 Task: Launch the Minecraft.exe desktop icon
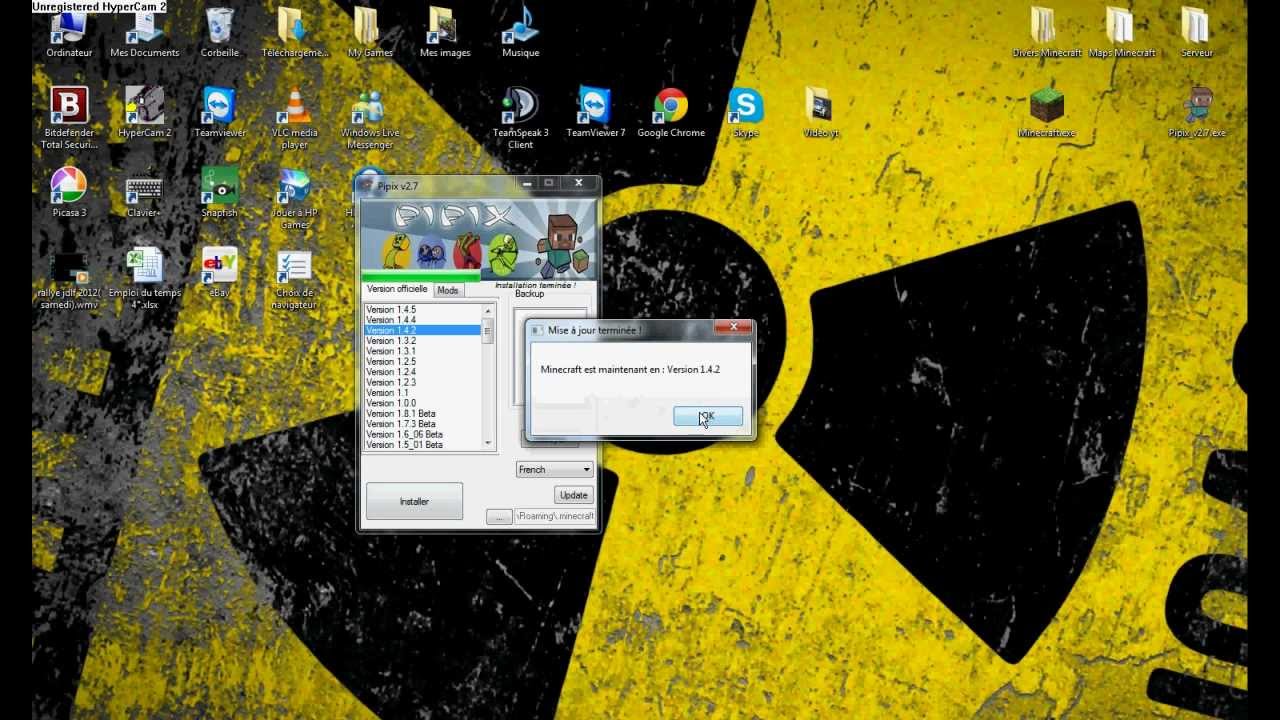[x=1046, y=112]
